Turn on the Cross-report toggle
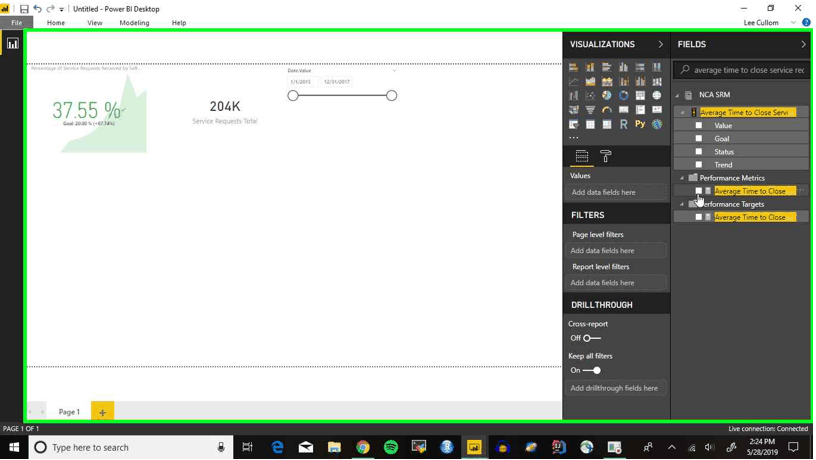 point(591,338)
